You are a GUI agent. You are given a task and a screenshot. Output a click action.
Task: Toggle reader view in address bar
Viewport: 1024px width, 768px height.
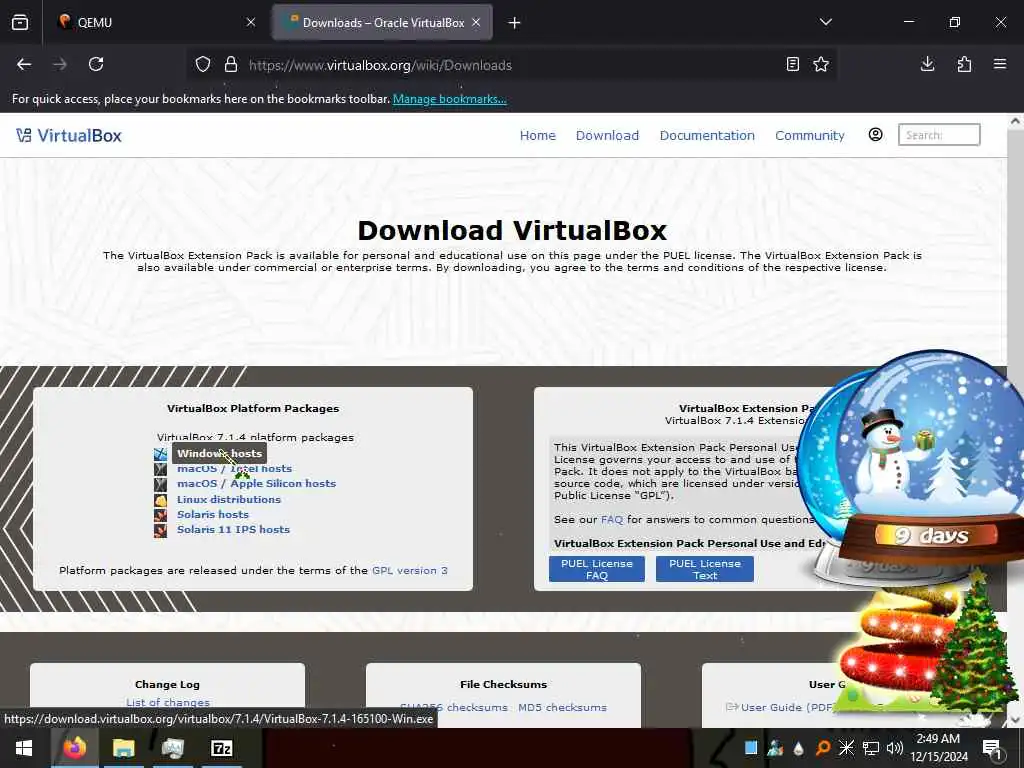(793, 65)
